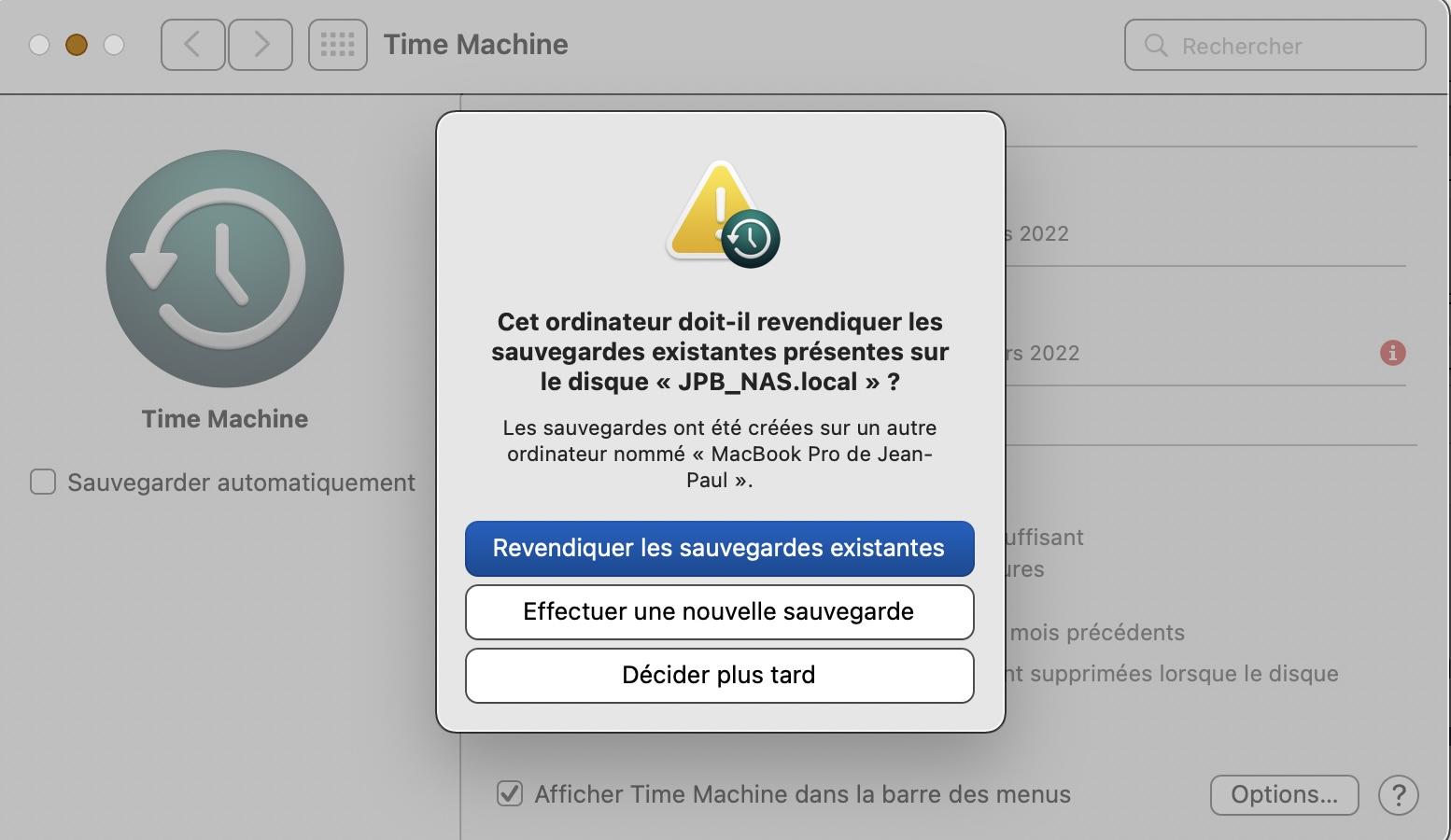The height and width of the screenshot is (840, 1451).
Task: Click the Time Machine label below the clock
Action: [225, 418]
